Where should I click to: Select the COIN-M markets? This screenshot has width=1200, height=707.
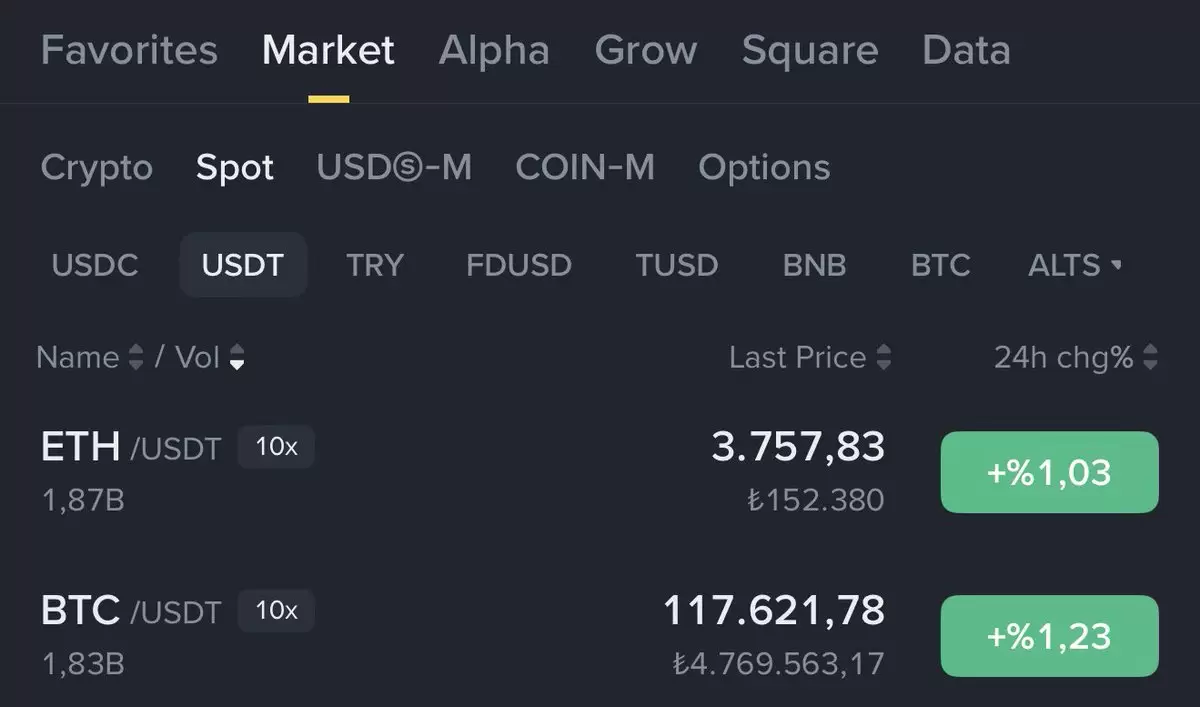click(585, 167)
